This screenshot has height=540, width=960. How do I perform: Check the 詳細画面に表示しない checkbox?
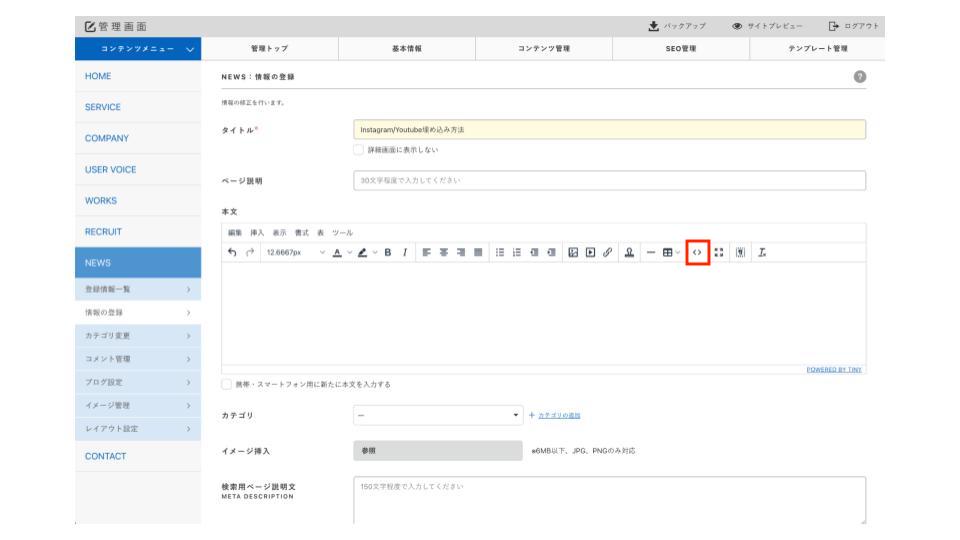pyautogui.click(x=359, y=149)
